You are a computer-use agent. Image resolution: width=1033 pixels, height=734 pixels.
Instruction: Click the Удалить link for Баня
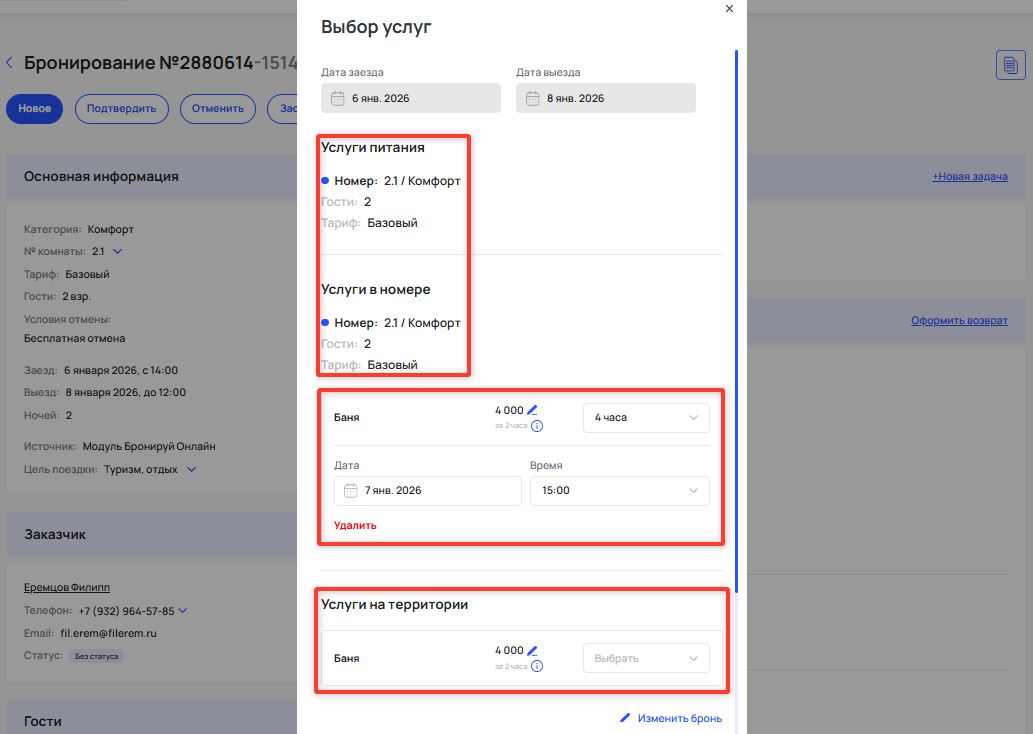355,525
